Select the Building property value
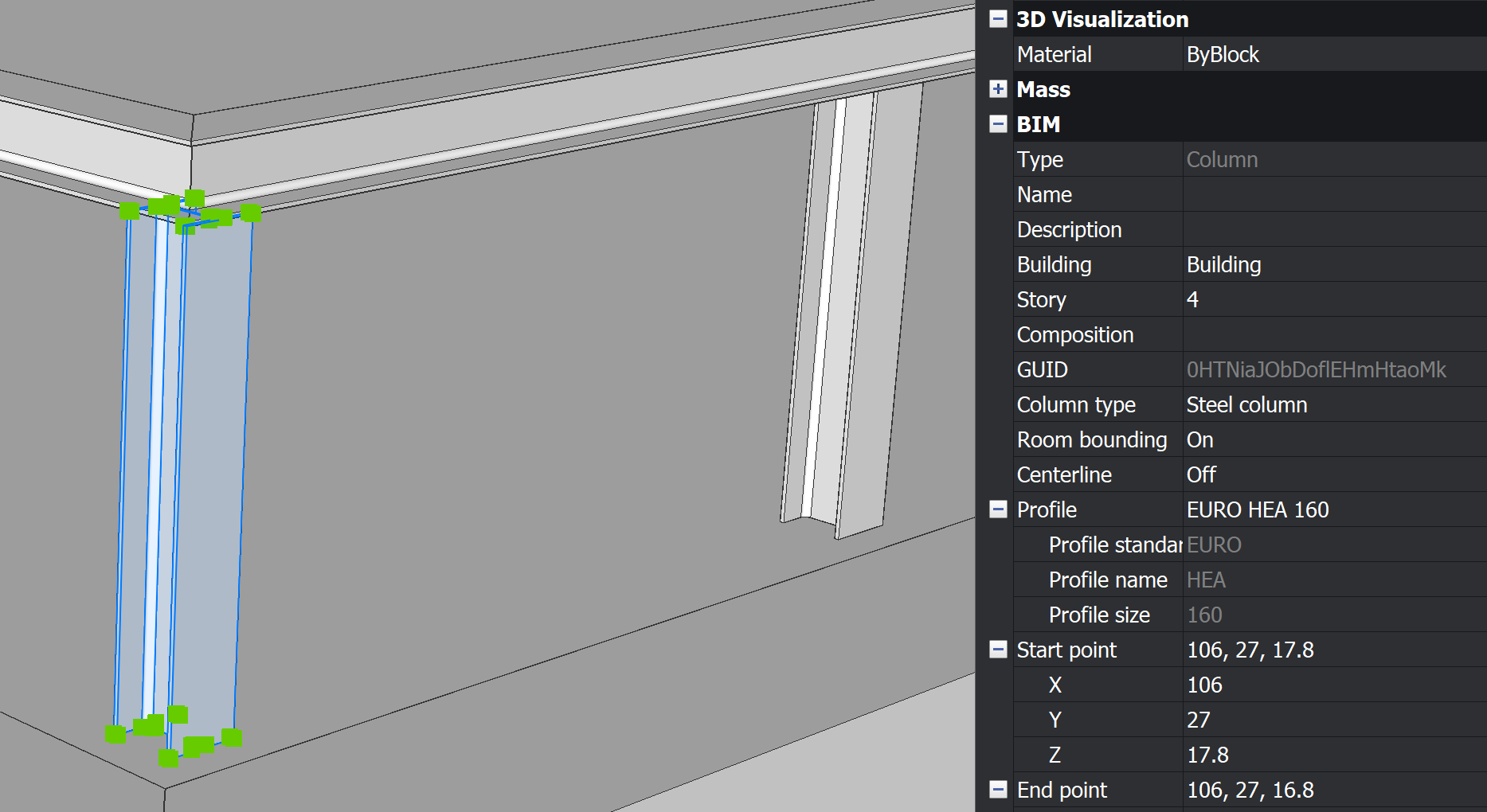 1333,264
